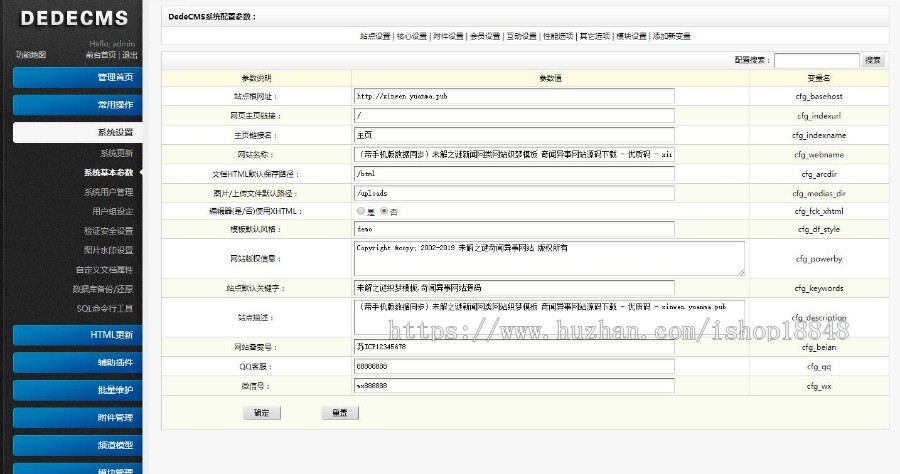Open the 其它选项 tab

pyautogui.click(x=595, y=36)
